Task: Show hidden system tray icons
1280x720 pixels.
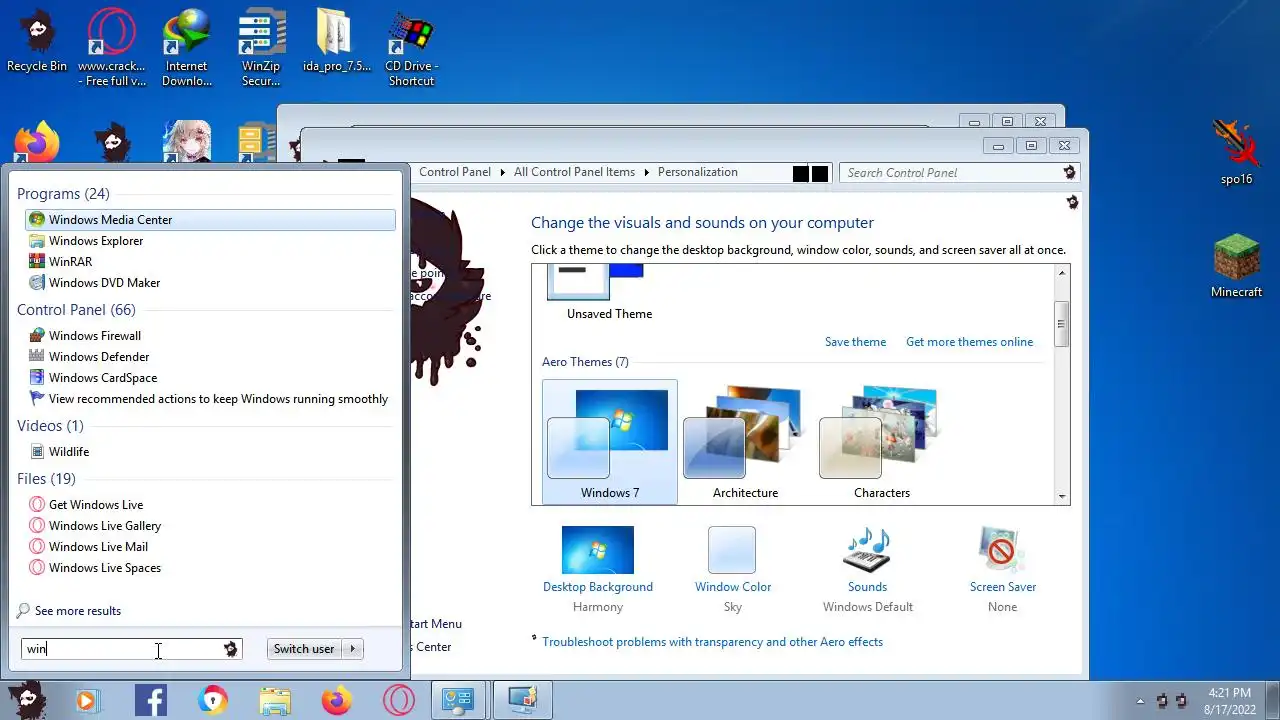Action: click(1140, 701)
